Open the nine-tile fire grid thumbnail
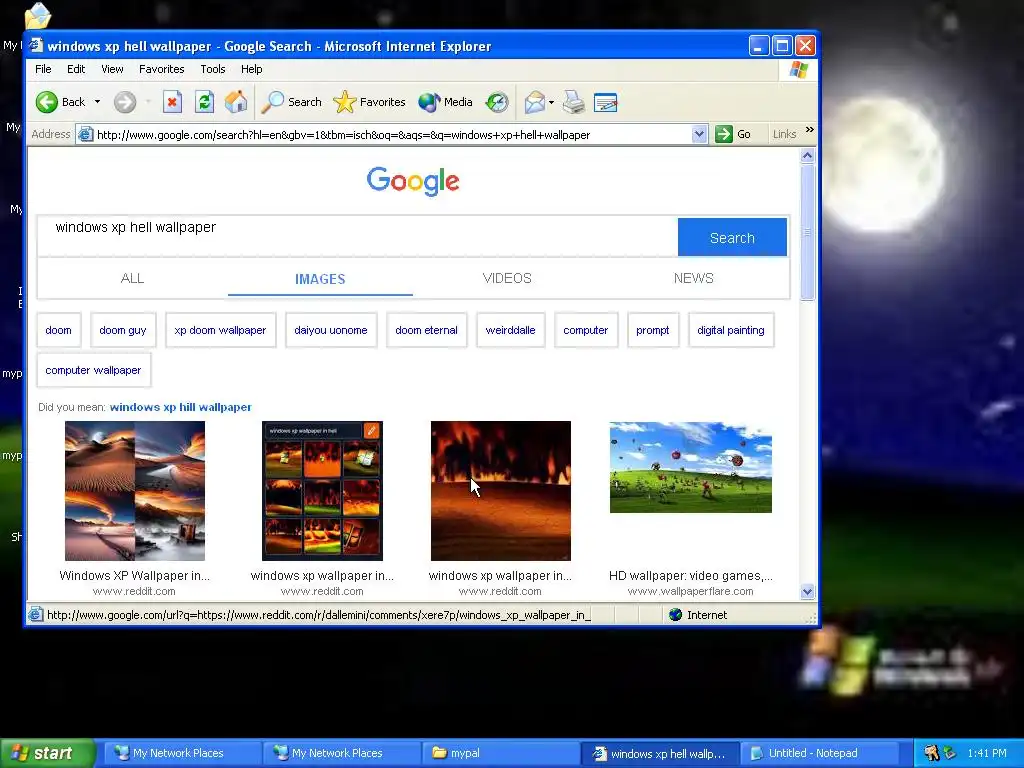 click(323, 490)
